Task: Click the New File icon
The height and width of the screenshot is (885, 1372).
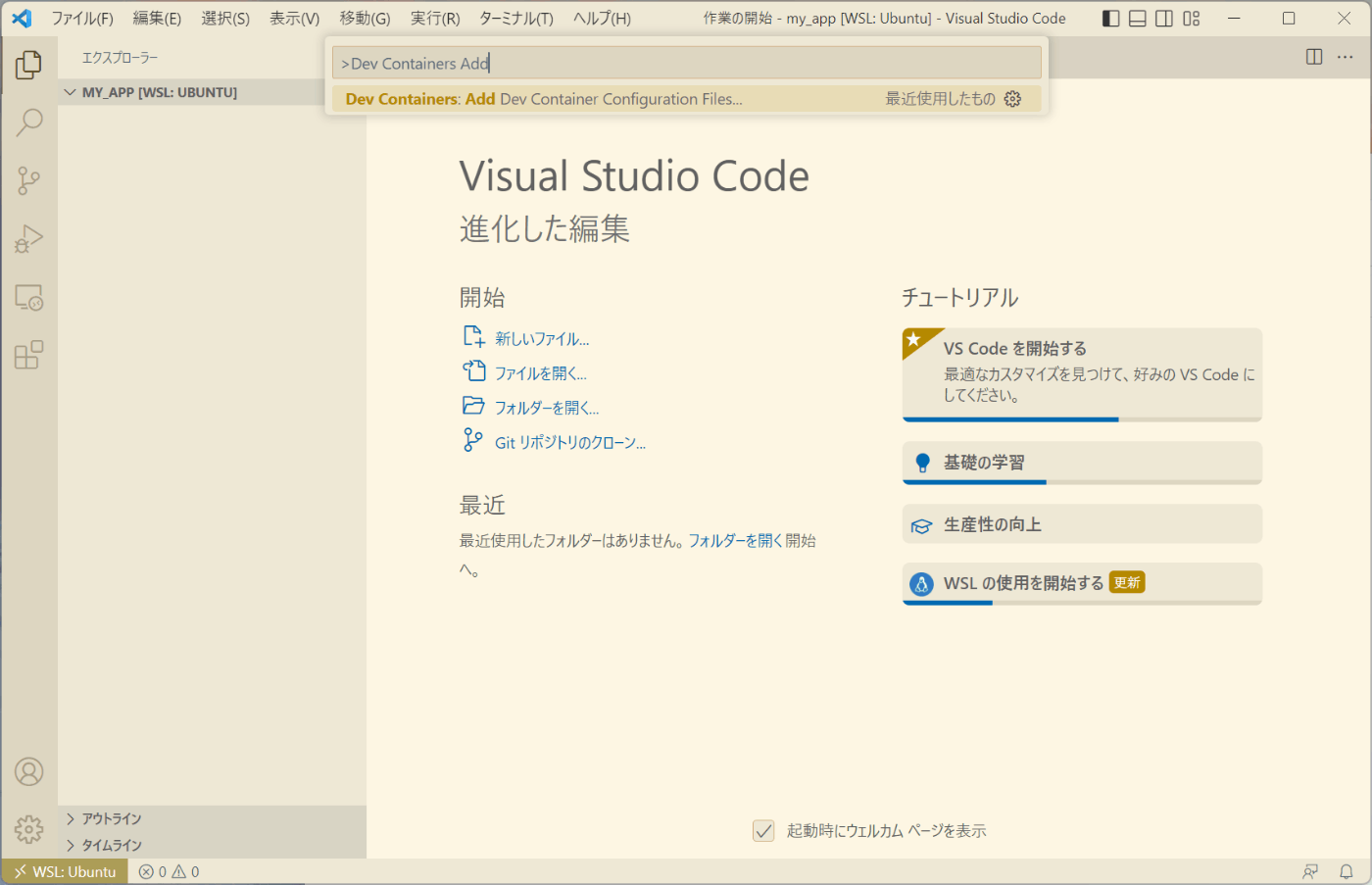Action: (473, 337)
